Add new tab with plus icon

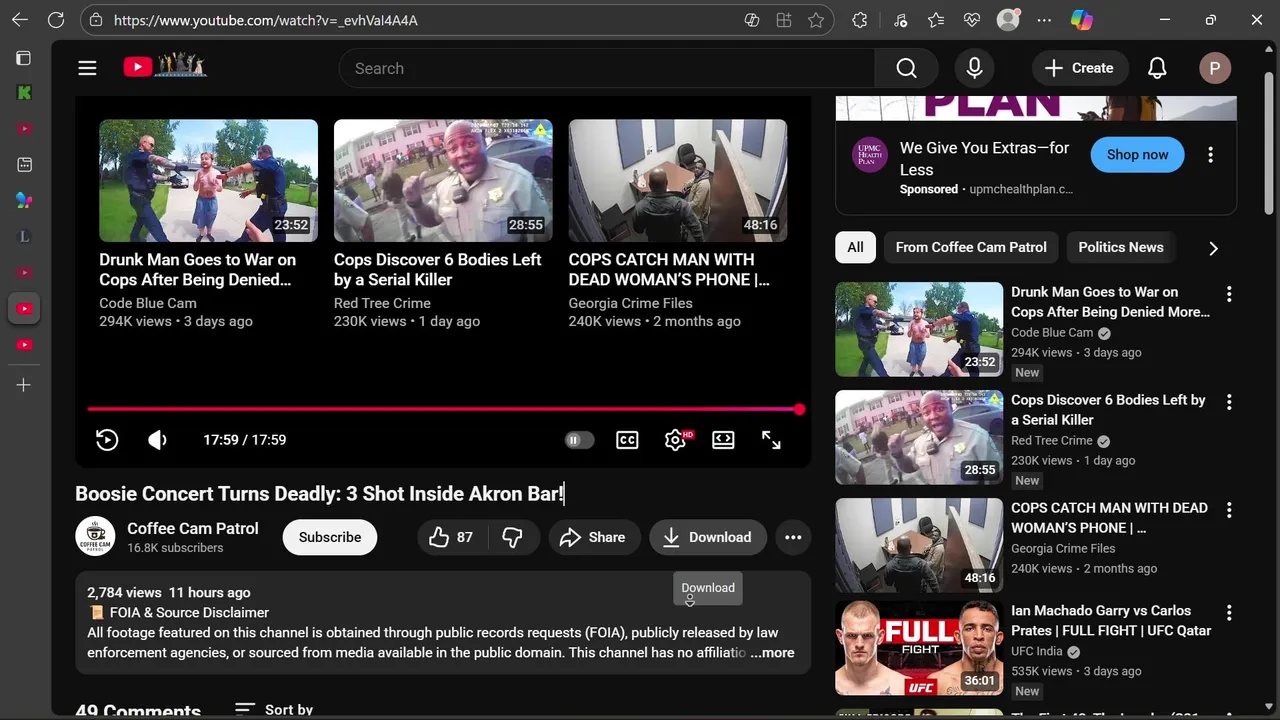[x=24, y=385]
